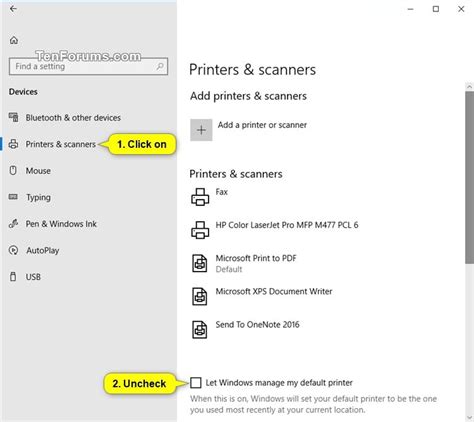
Task: Open the USB settings page
Action: pos(33,277)
